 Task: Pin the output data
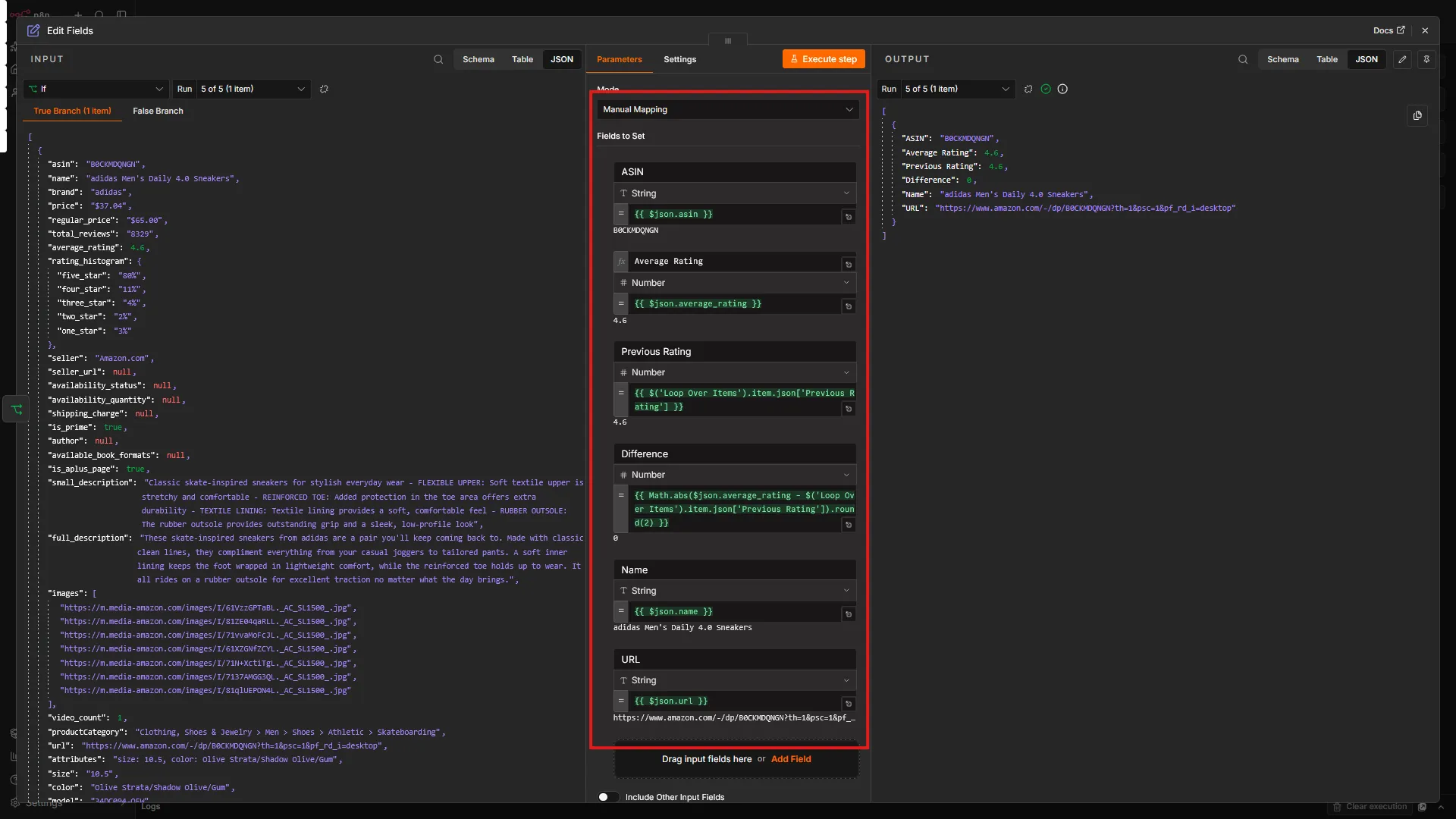click(1426, 59)
